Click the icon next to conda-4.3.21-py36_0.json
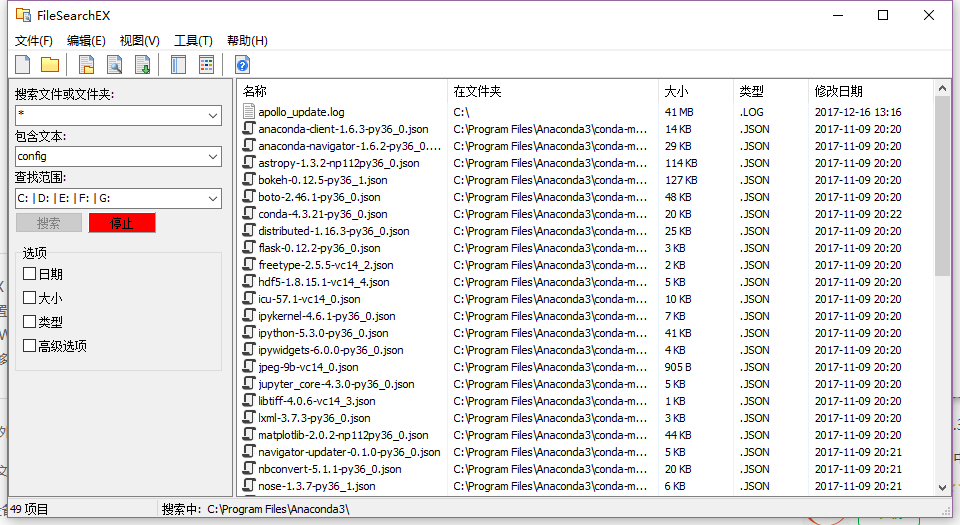 [249, 214]
